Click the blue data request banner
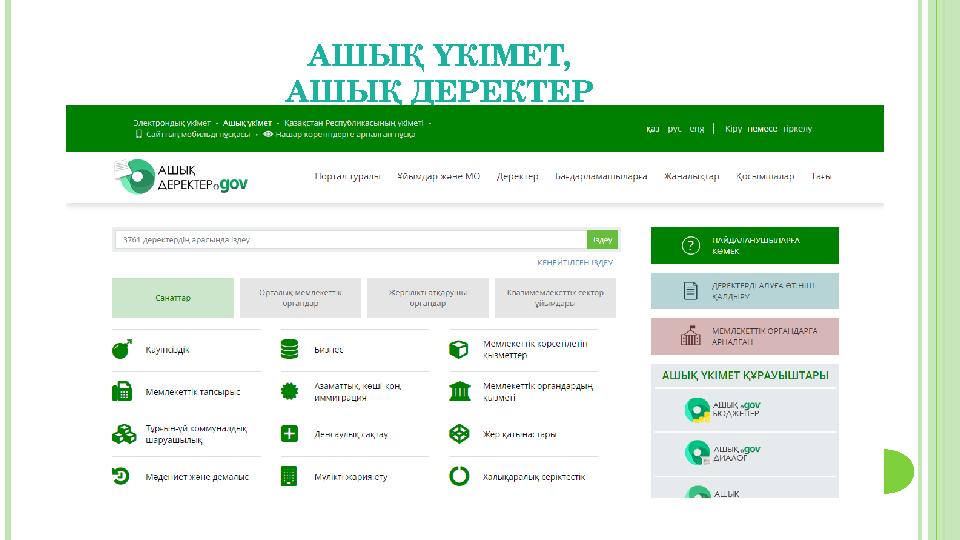This screenshot has height=540, width=960. tap(744, 291)
